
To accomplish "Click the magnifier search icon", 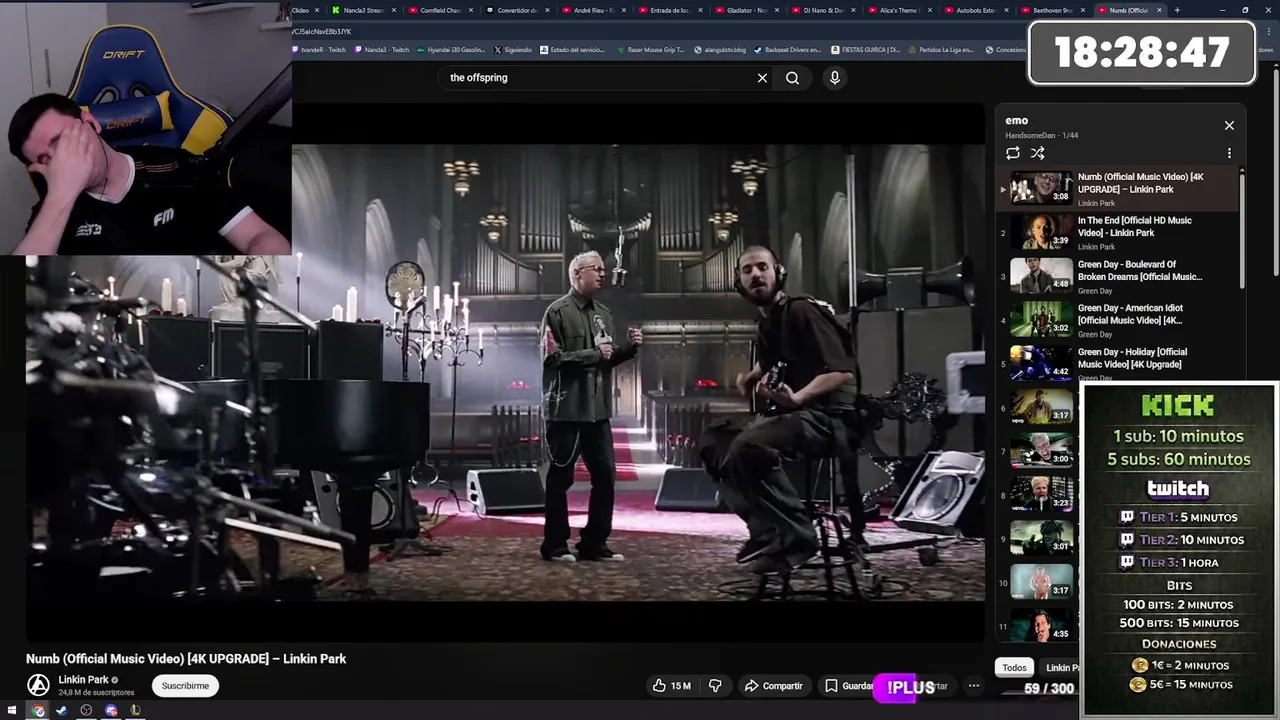I will click(792, 78).
